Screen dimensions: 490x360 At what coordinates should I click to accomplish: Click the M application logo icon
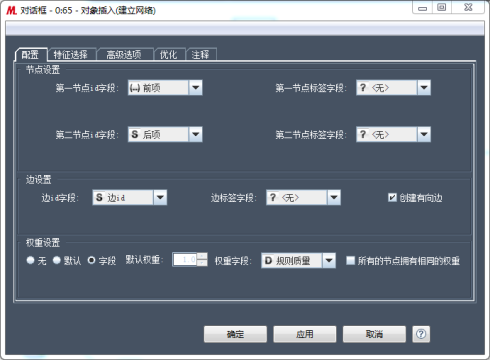[11, 10]
